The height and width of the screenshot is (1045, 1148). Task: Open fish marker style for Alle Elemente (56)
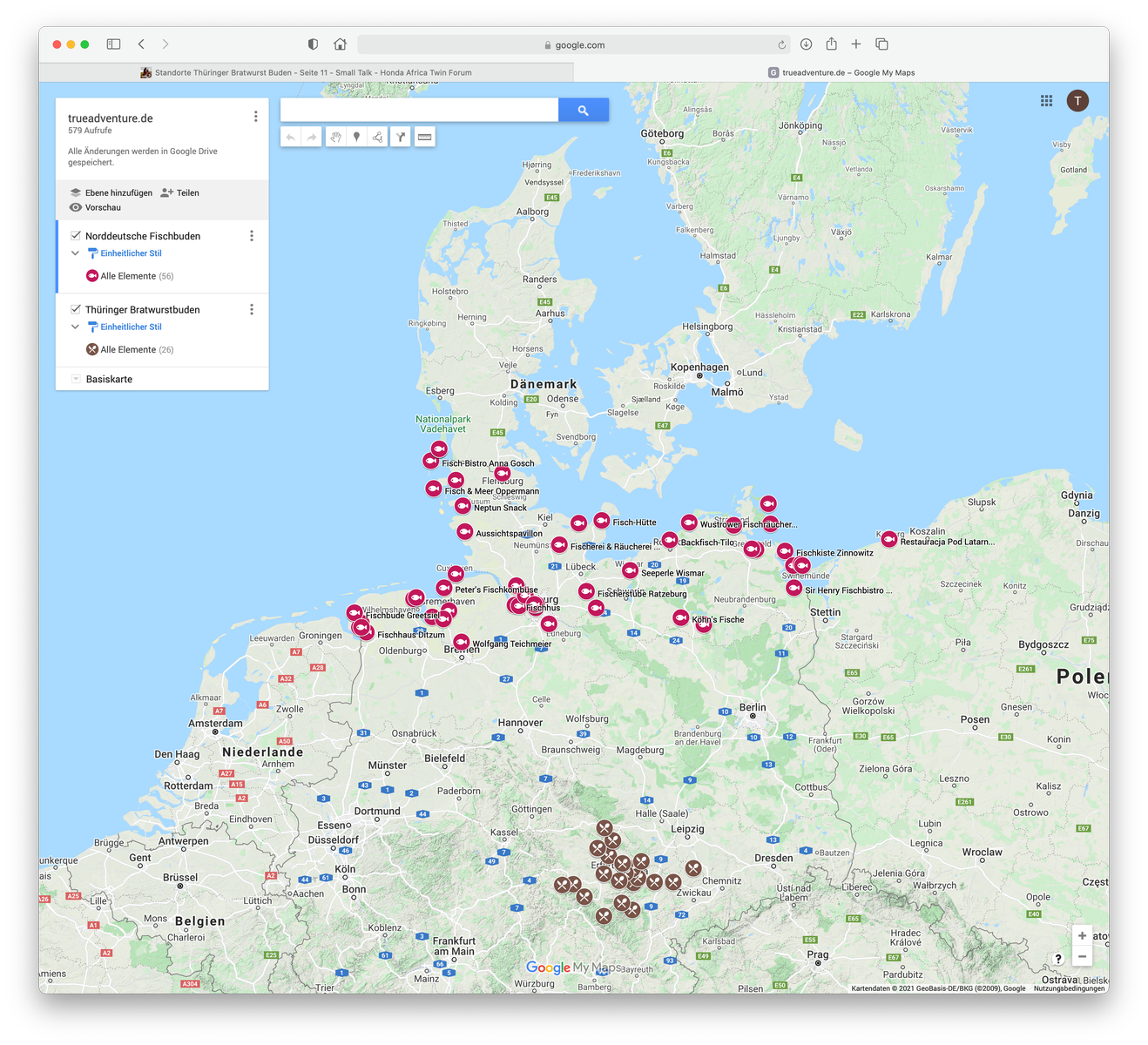(x=92, y=276)
